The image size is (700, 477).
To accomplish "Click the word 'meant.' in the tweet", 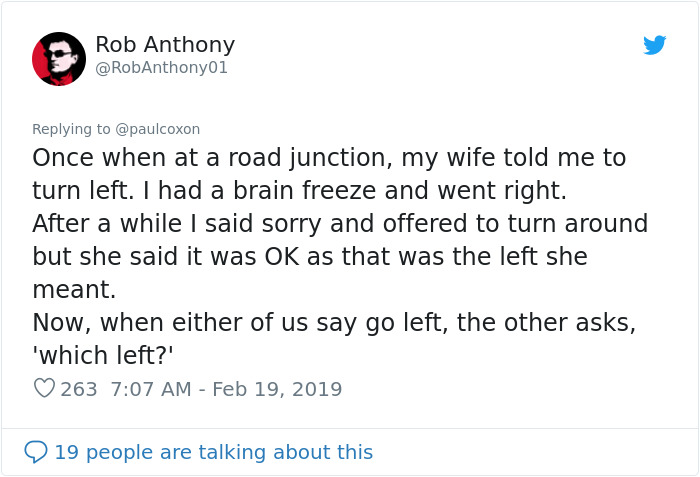I will coord(74,290).
